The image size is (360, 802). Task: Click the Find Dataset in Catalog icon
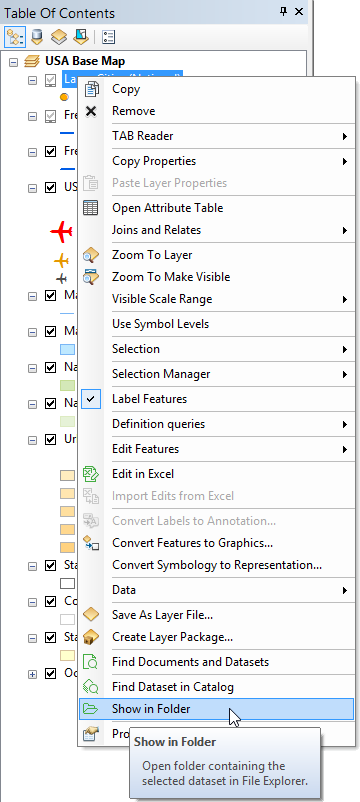coord(91,687)
